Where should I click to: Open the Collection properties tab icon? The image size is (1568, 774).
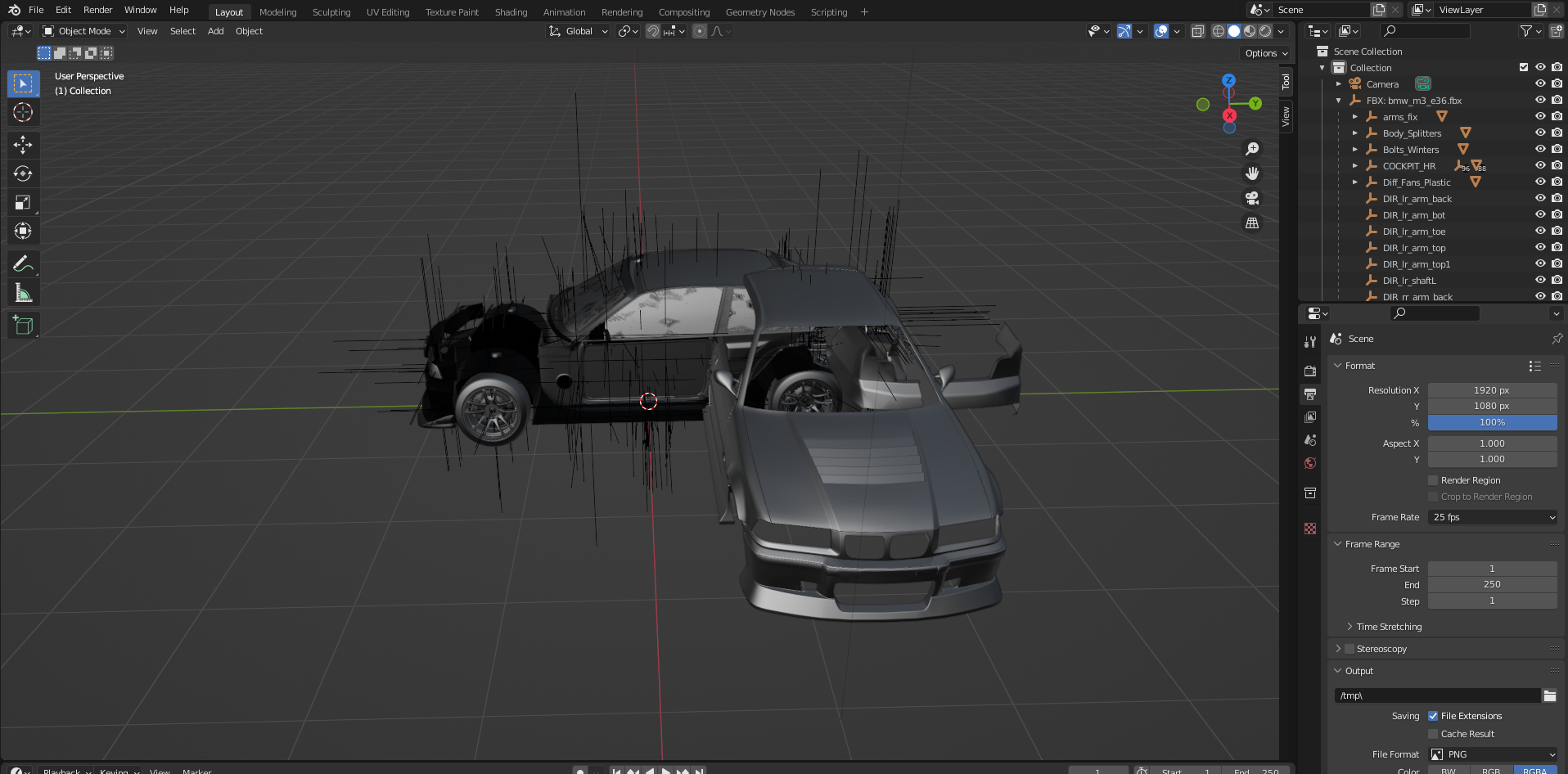(x=1310, y=493)
